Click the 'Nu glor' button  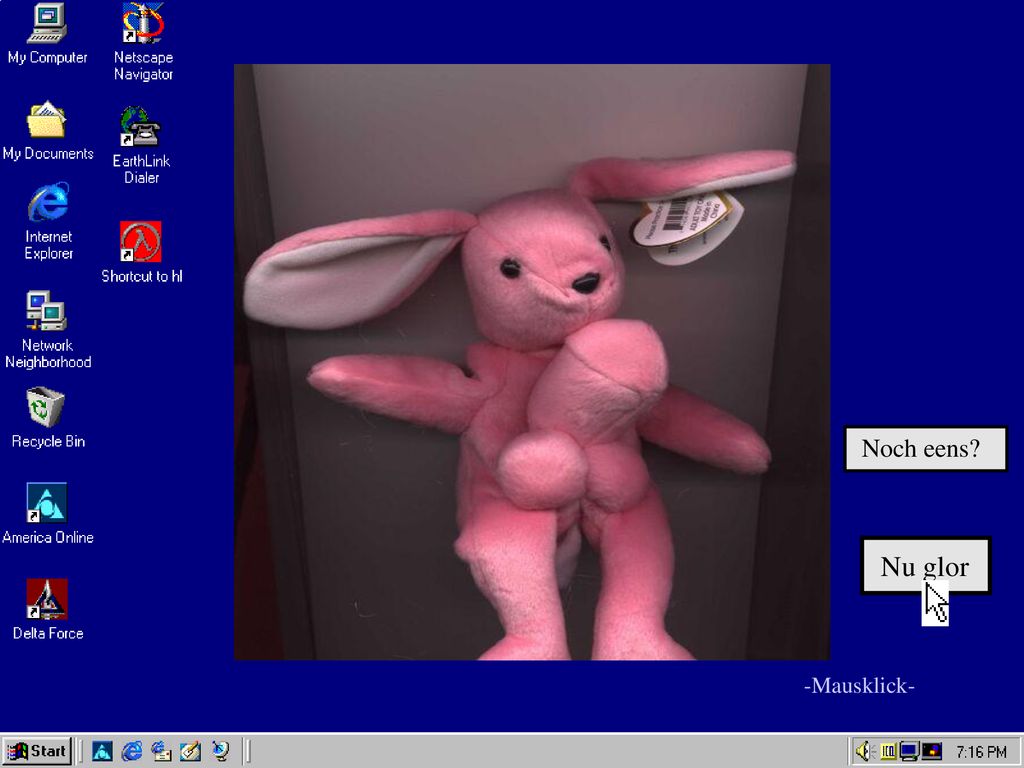click(x=925, y=566)
